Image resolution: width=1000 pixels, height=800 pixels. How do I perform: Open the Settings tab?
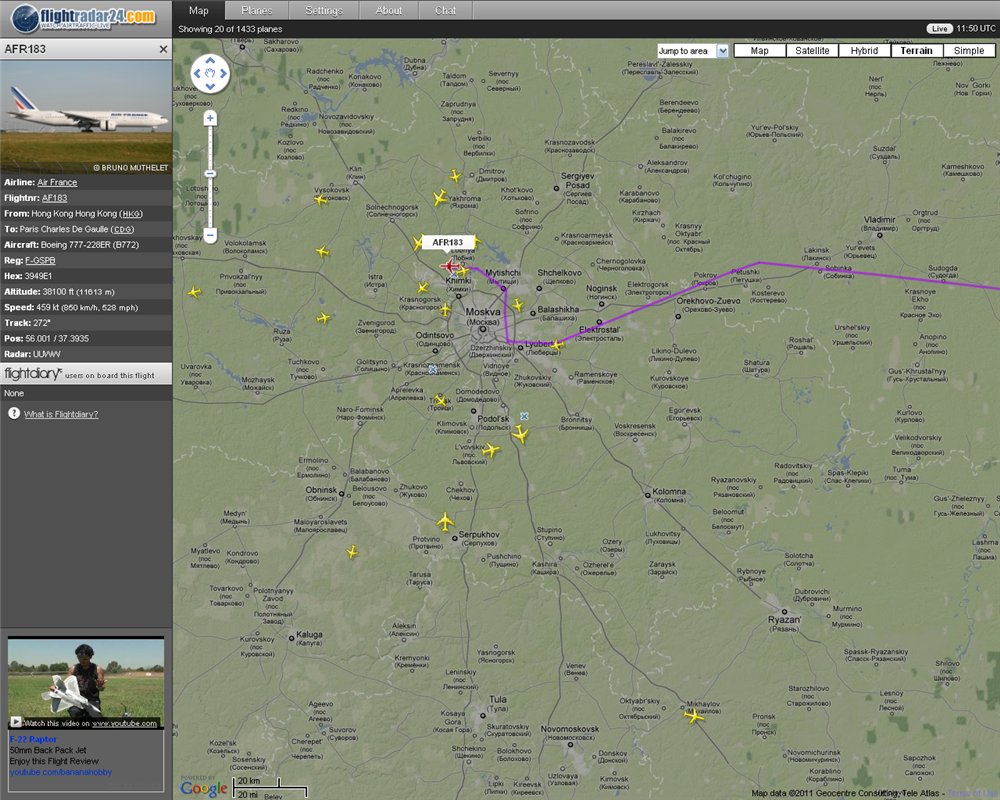point(324,10)
